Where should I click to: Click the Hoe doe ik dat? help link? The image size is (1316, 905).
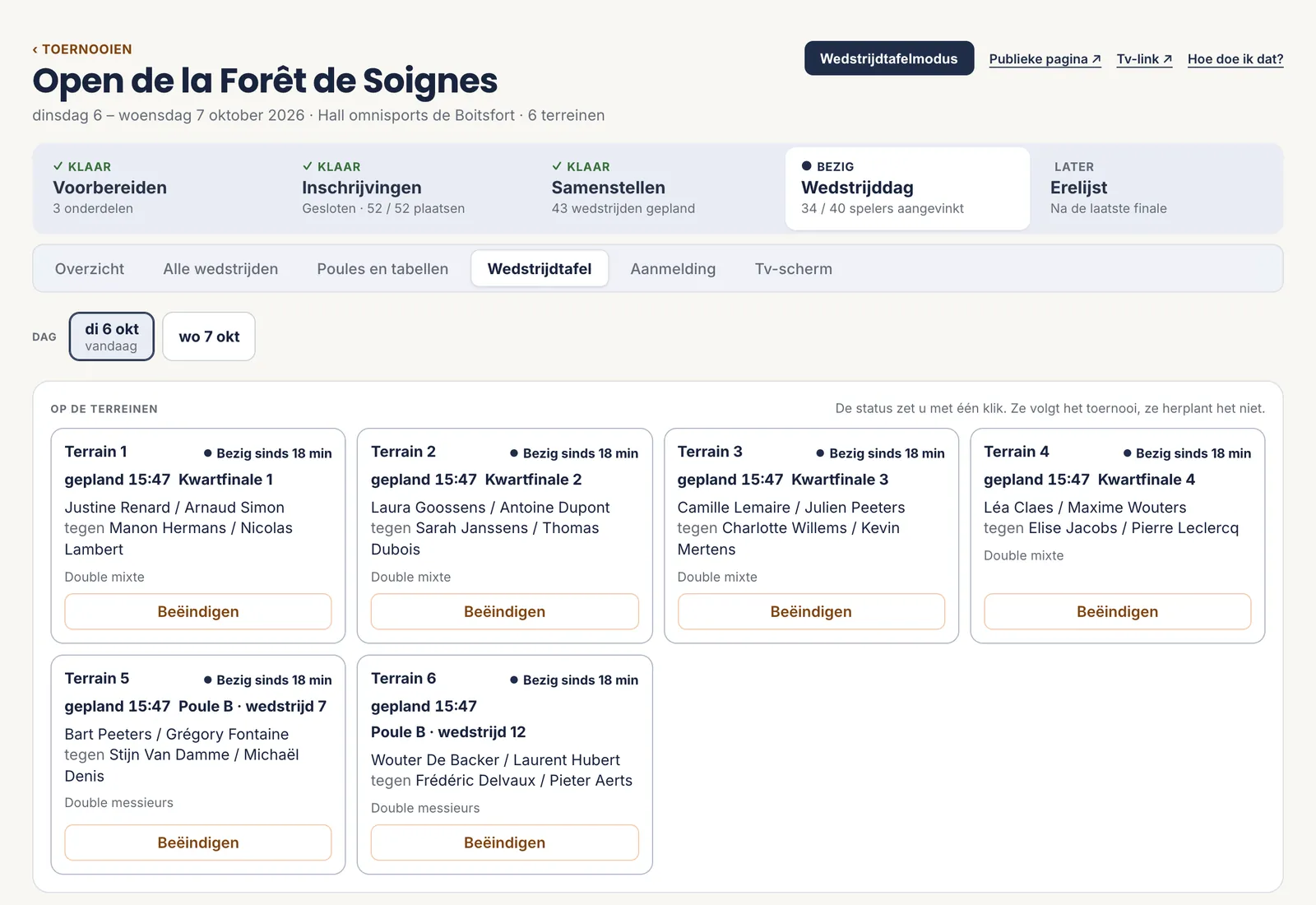click(x=1235, y=59)
